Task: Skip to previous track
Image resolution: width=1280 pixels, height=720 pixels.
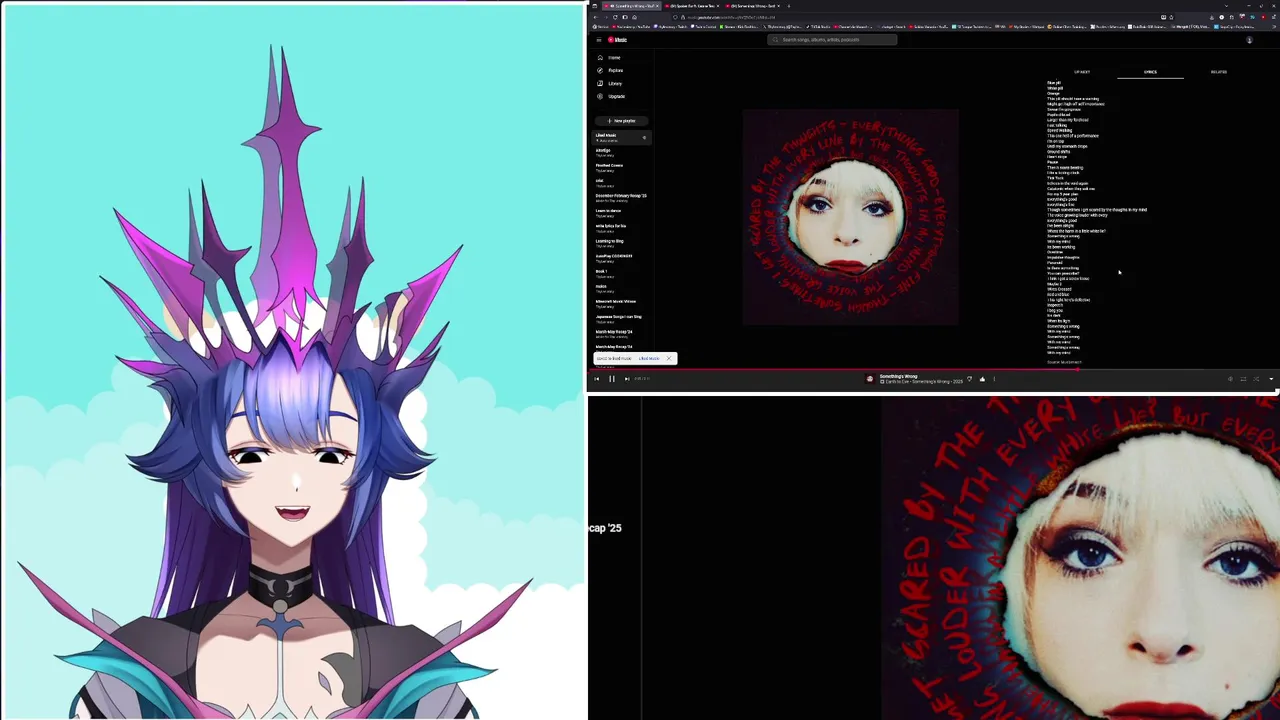Action: (x=597, y=379)
